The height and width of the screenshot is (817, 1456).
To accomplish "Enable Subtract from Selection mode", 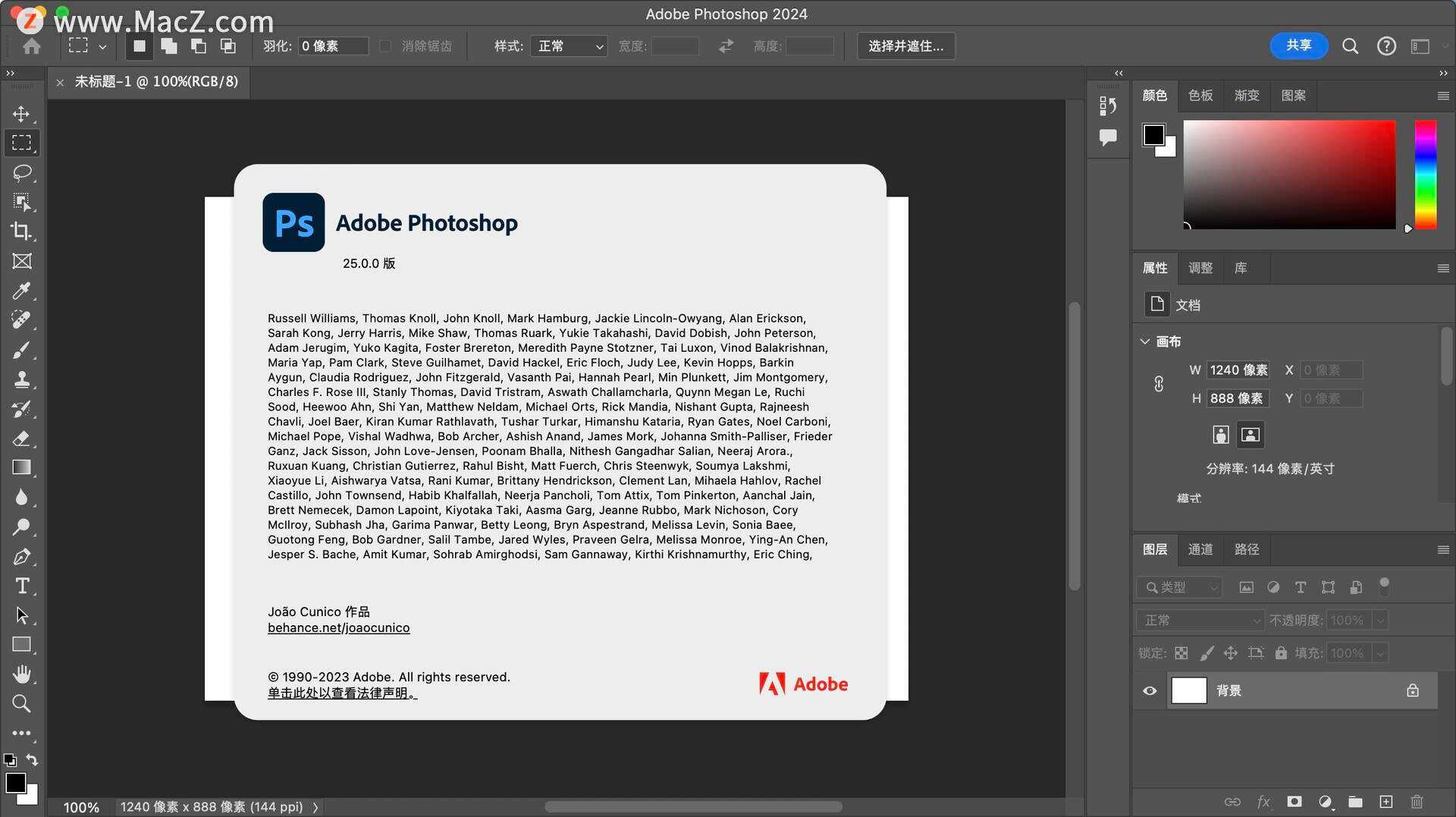I will click(x=198, y=46).
